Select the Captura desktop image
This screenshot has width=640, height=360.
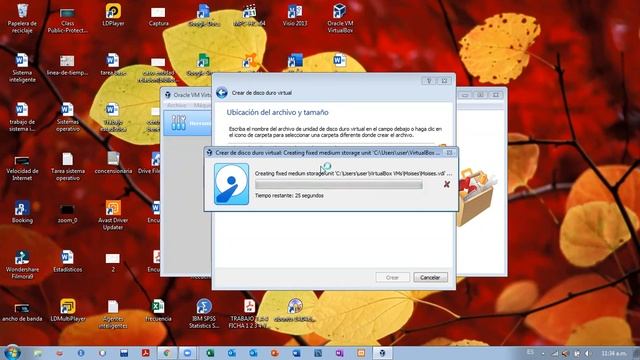158,16
